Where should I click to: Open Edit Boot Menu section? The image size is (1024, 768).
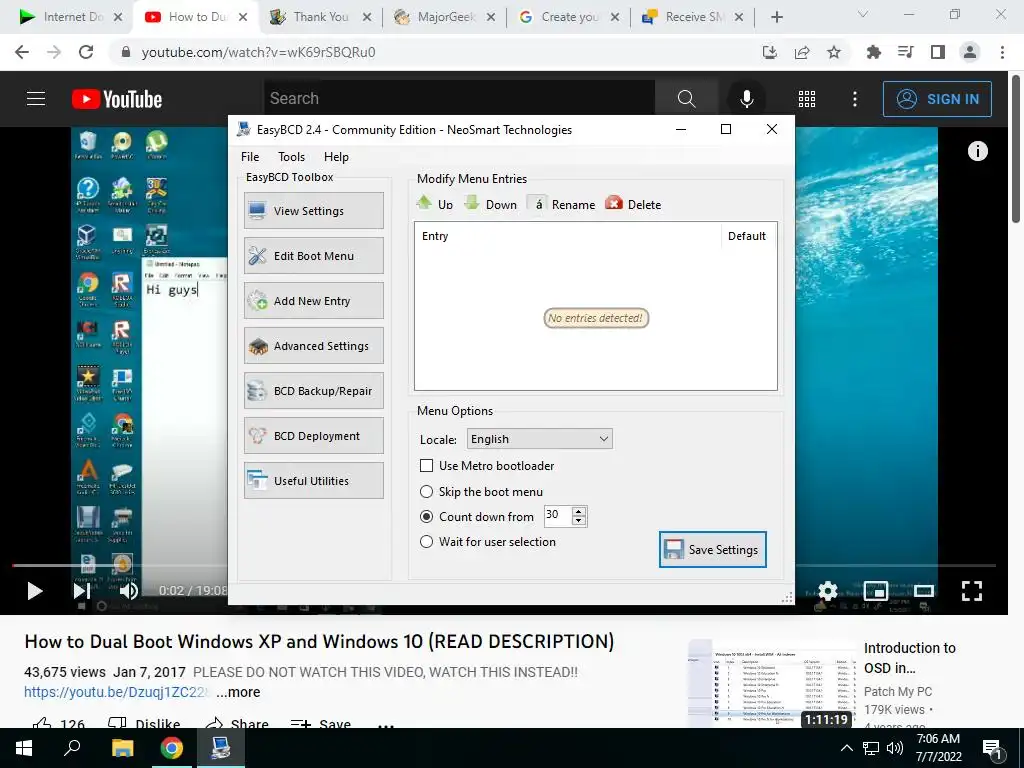(313, 255)
